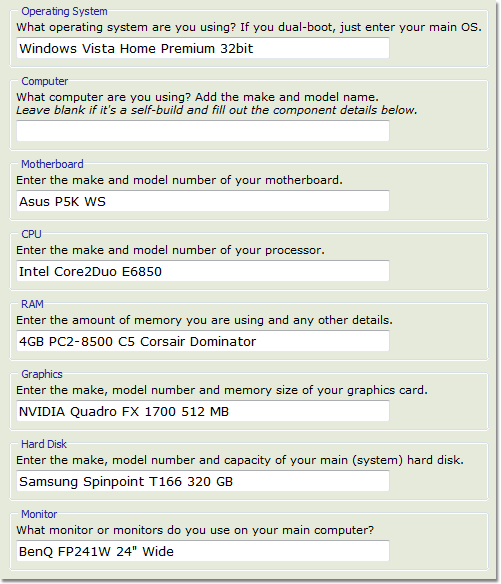Click the Operating System input field
This screenshot has width=501, height=584.
pos(203,48)
